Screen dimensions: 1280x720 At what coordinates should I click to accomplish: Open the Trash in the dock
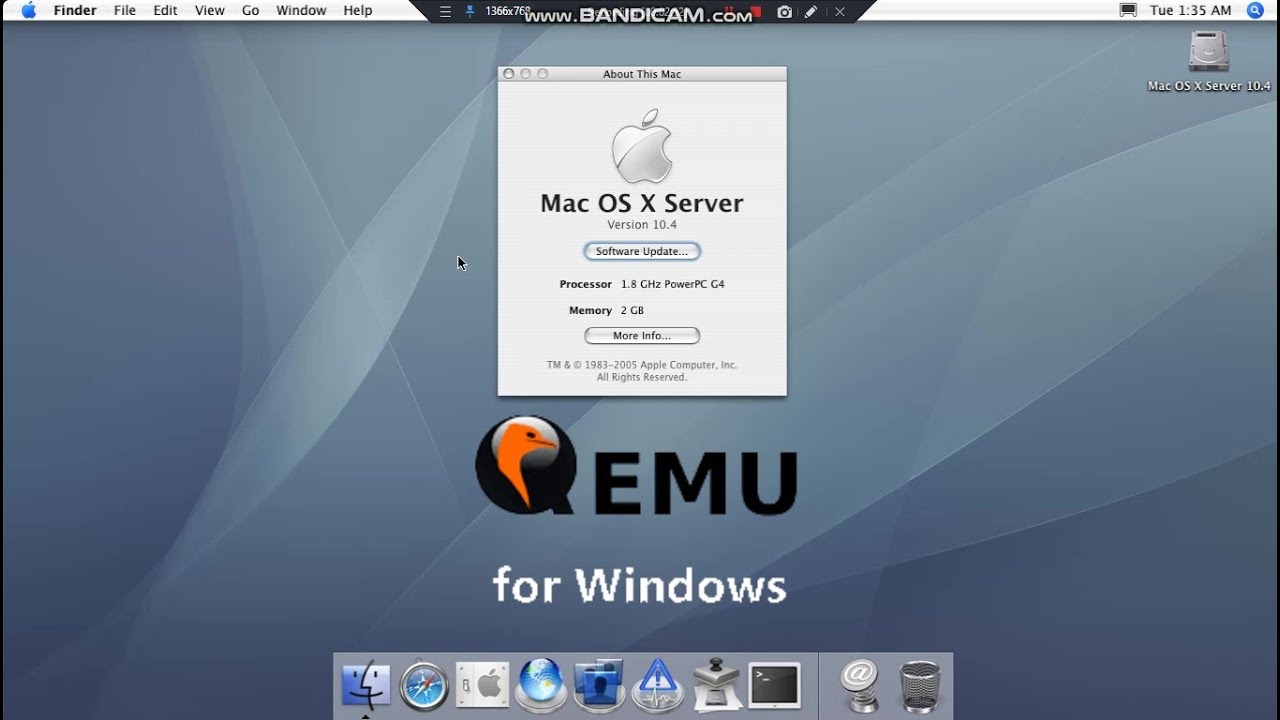tap(919, 686)
